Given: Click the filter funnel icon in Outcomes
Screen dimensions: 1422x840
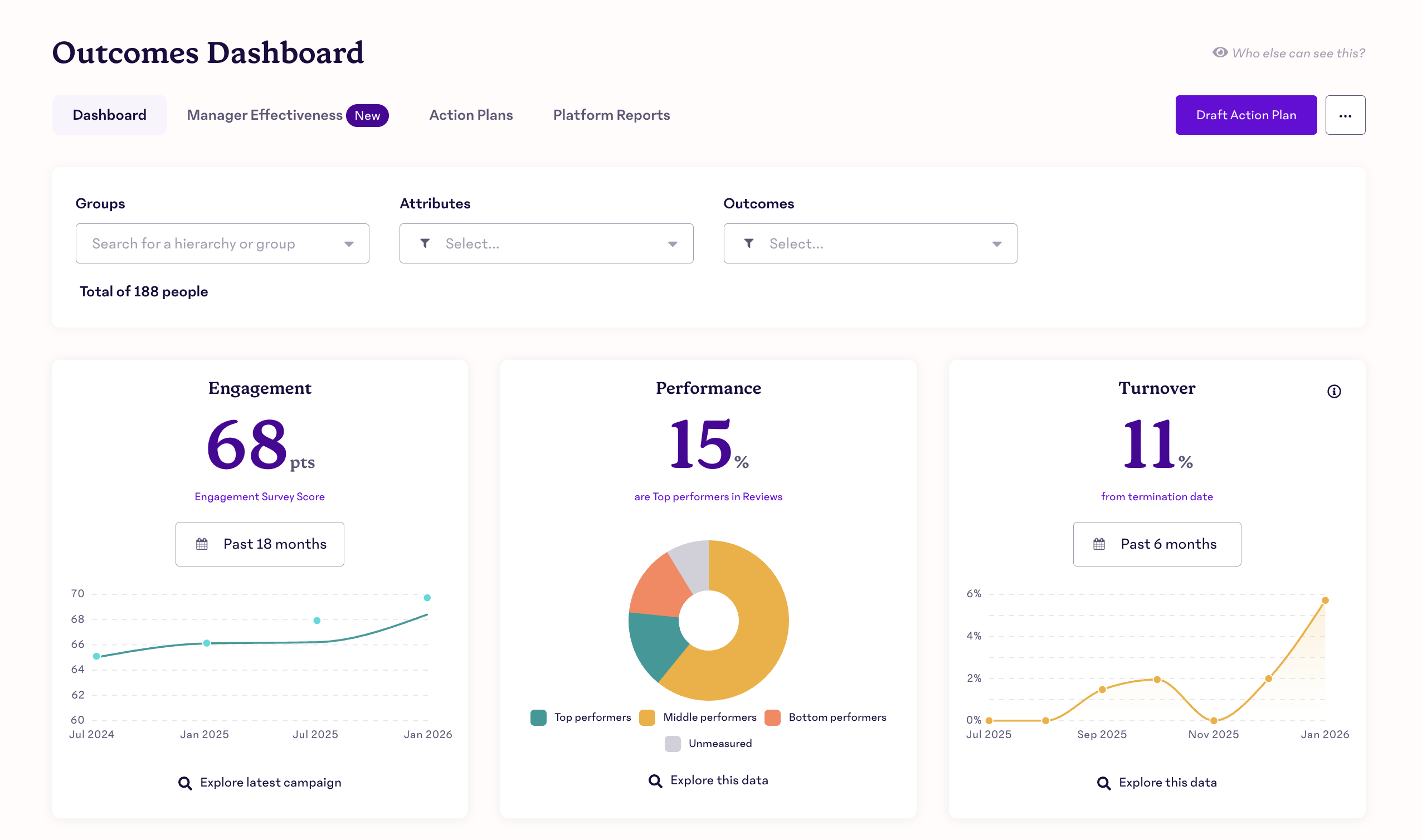Looking at the screenshot, I should click(x=748, y=243).
